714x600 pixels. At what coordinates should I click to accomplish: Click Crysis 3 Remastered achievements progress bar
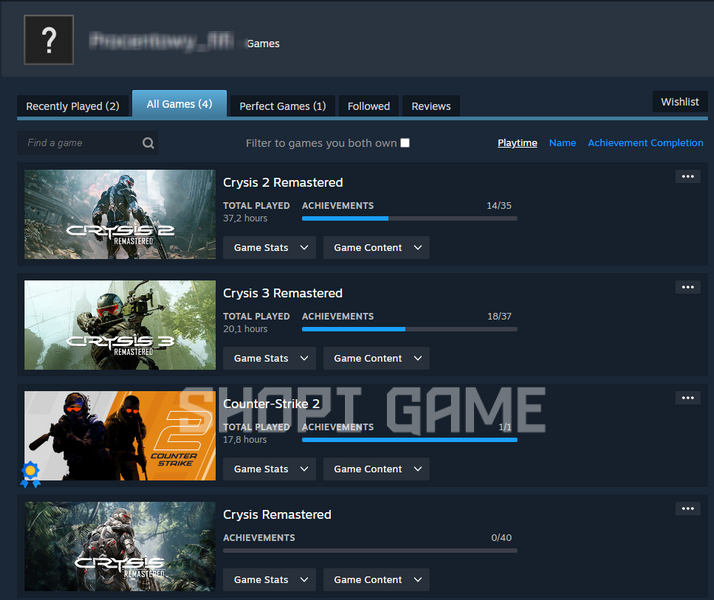[409, 329]
